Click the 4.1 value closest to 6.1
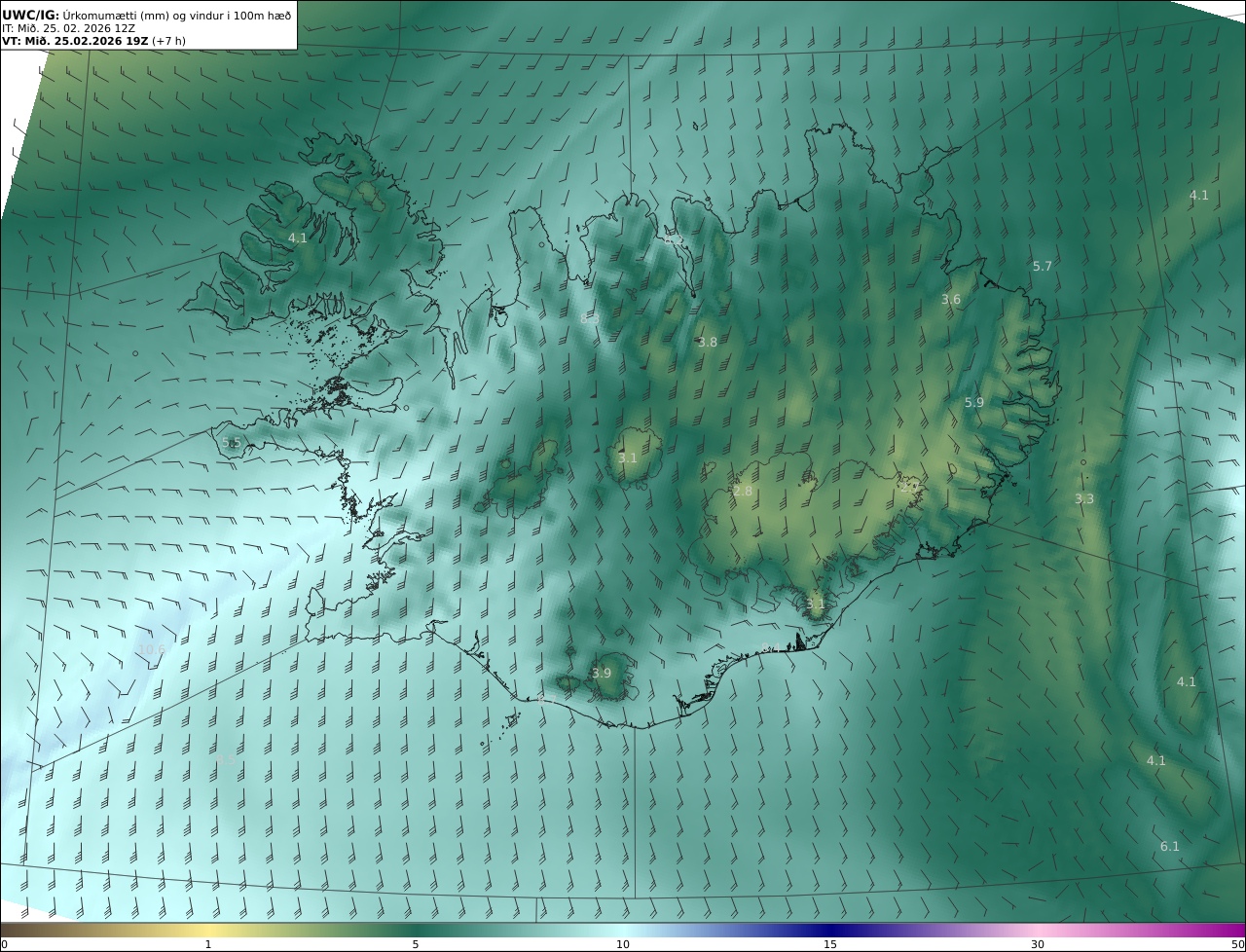This screenshot has width=1246, height=952. (x=1156, y=760)
